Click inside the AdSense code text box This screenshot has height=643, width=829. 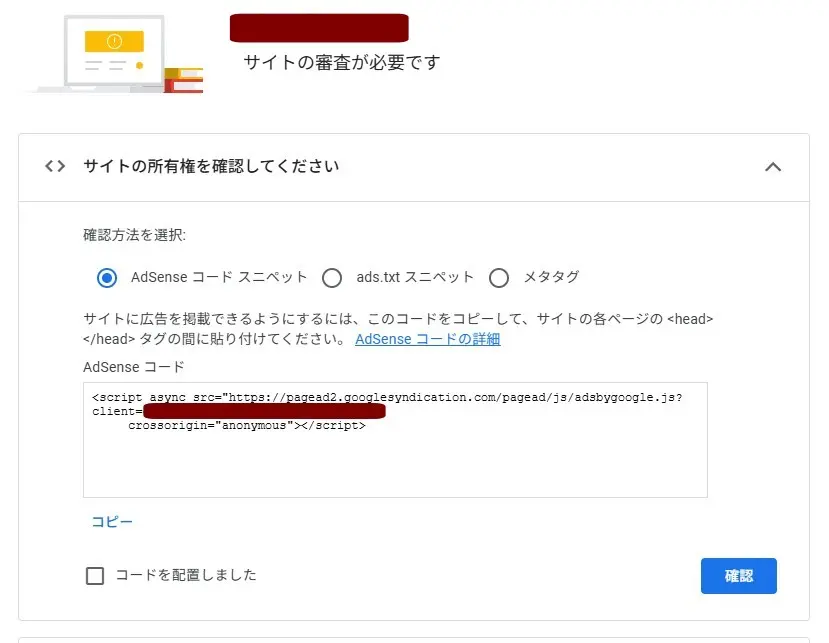[x=395, y=460]
